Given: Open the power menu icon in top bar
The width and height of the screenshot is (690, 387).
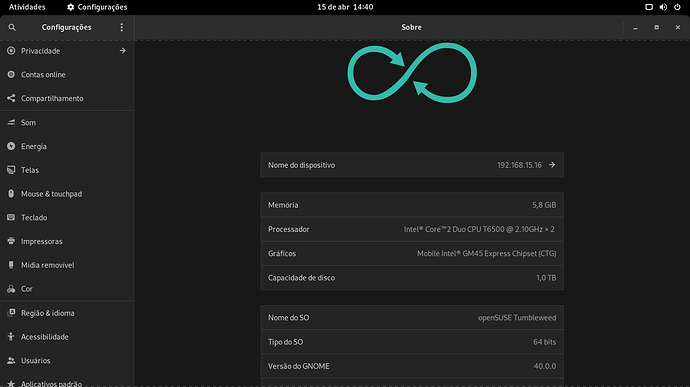Looking at the screenshot, I should click(x=677, y=7).
